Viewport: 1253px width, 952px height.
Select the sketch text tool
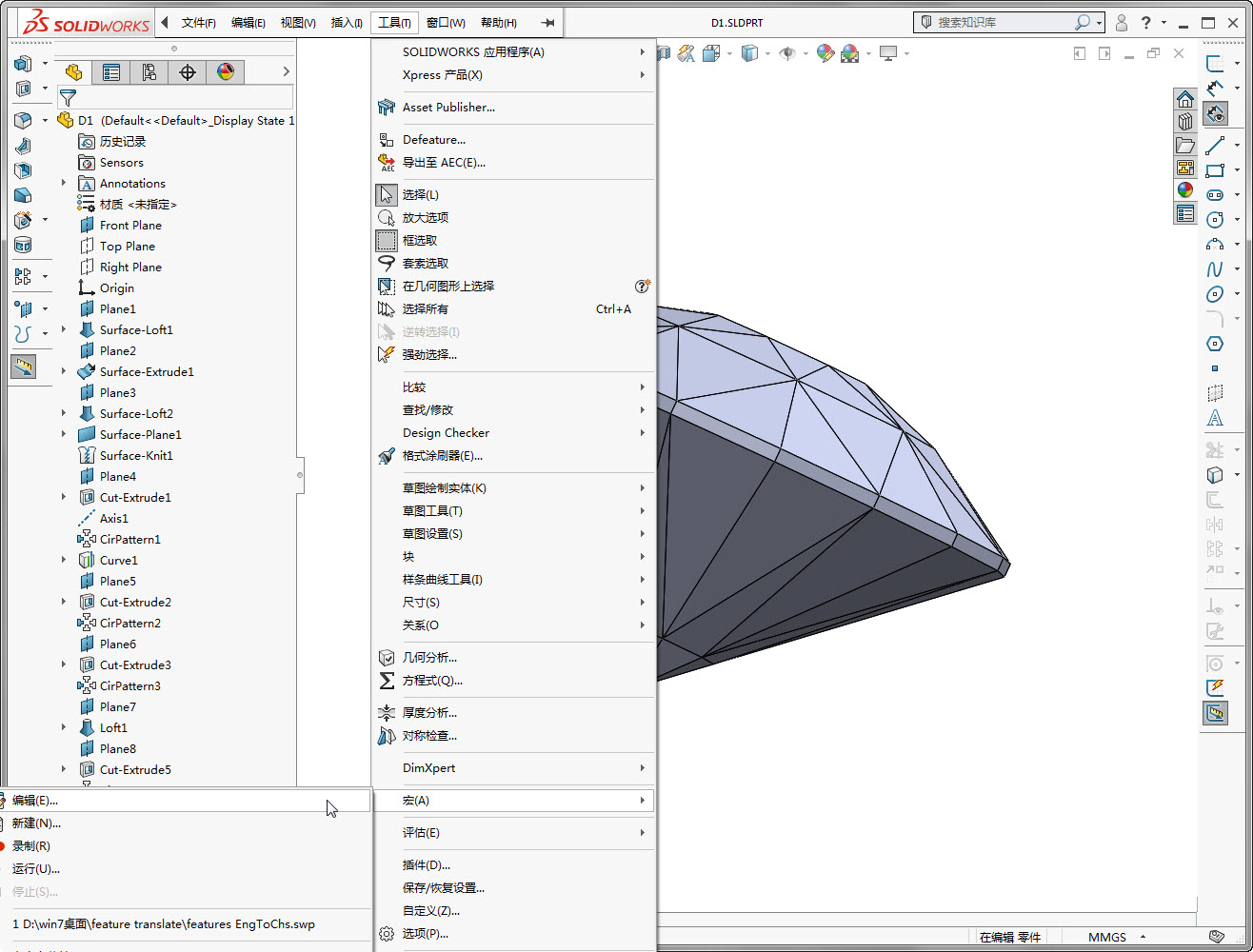1215,418
